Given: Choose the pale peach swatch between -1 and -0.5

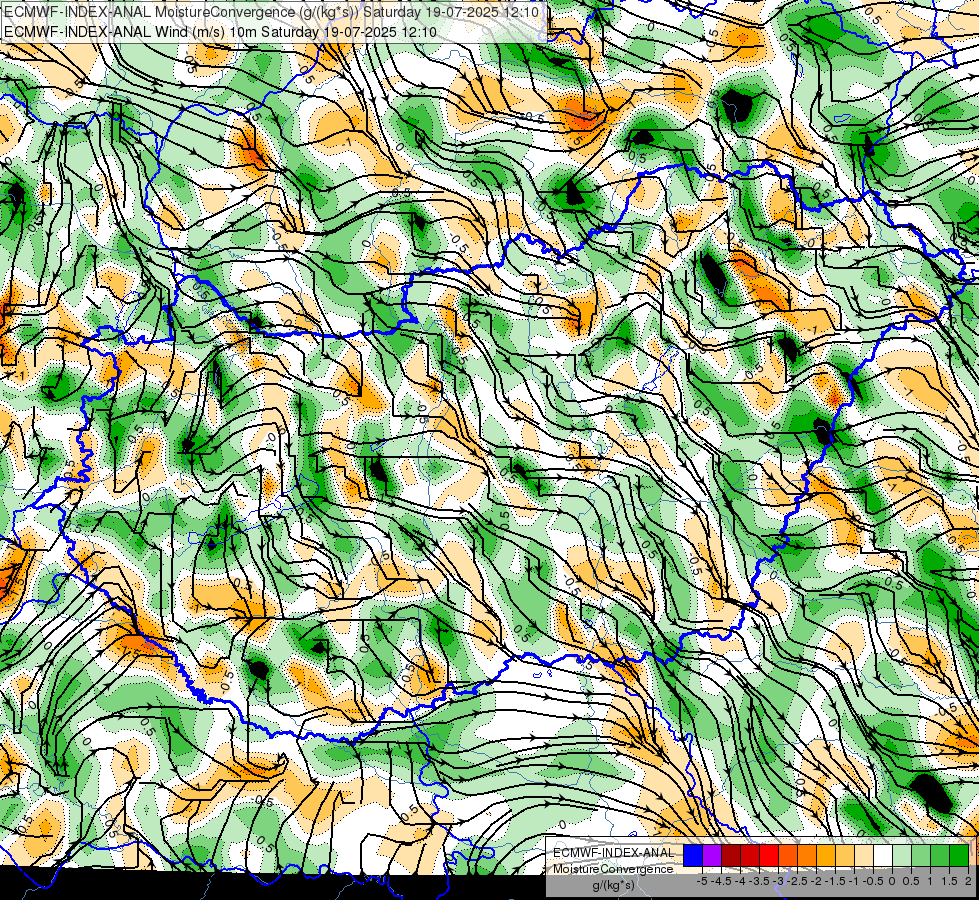Looking at the screenshot, I should coord(864,855).
